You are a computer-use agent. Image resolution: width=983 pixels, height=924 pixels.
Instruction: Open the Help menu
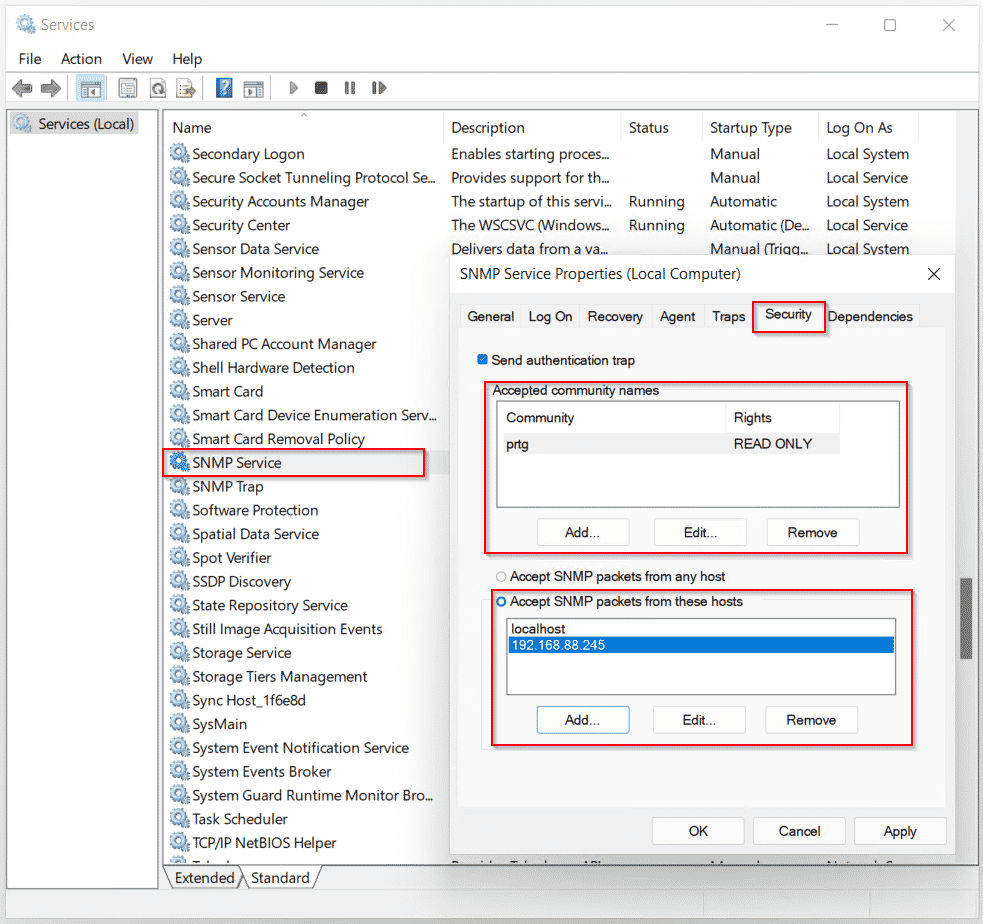coord(187,59)
